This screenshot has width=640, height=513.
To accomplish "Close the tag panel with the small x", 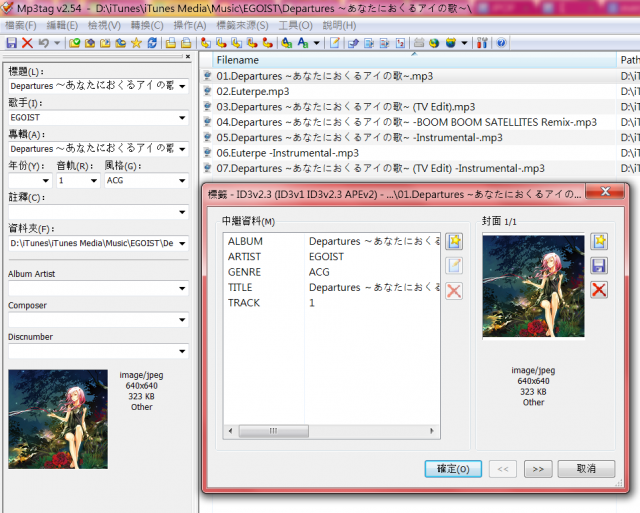I will point(188,57).
